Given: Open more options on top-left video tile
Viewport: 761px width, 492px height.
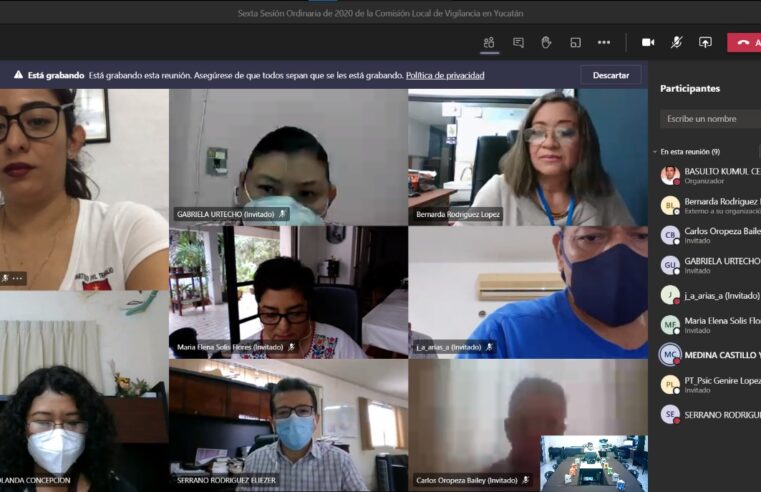Looking at the screenshot, I should pos(17,278).
